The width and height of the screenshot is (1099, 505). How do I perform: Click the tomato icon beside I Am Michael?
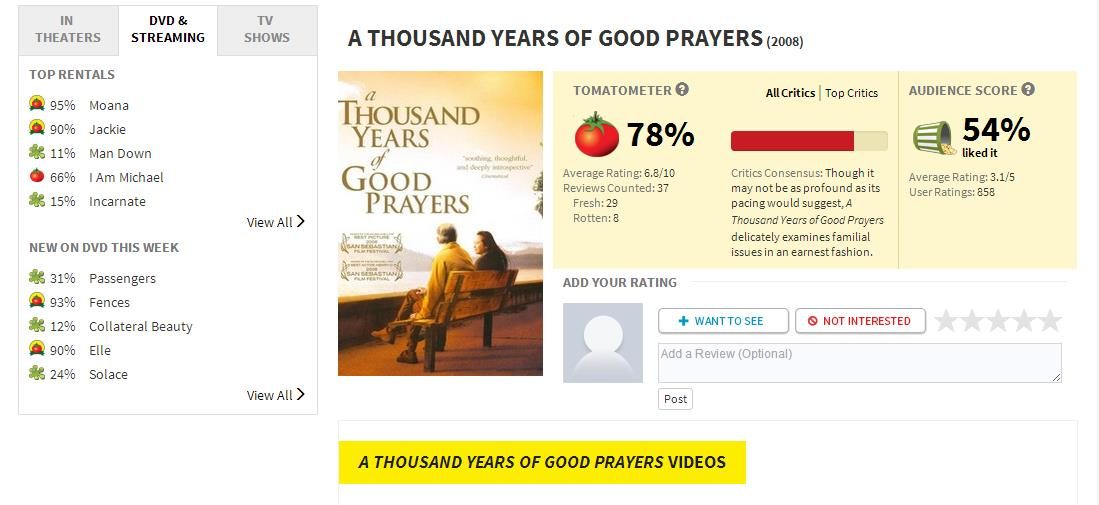[37, 176]
